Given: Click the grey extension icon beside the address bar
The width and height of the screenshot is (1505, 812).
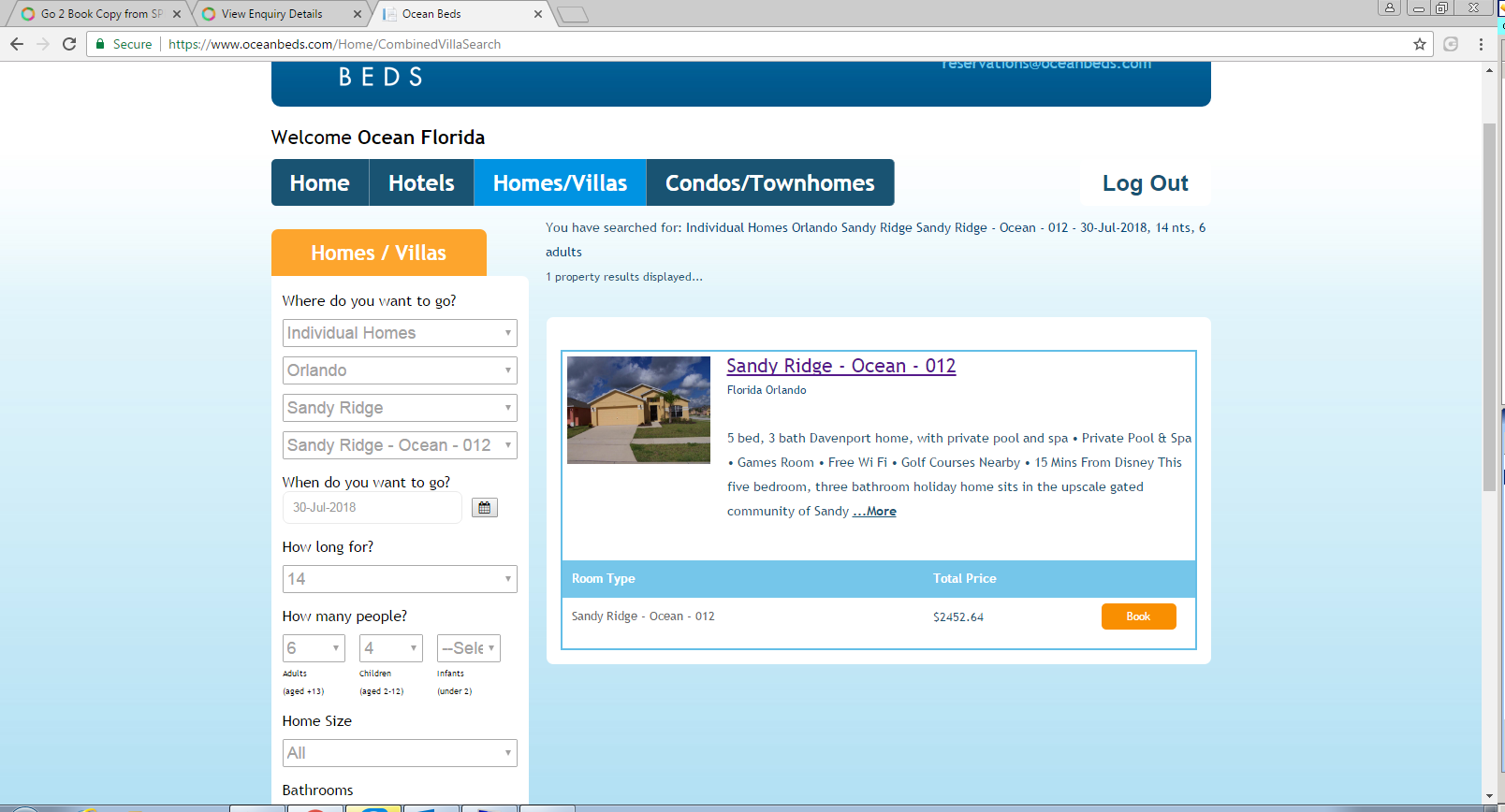Looking at the screenshot, I should coord(1451,44).
